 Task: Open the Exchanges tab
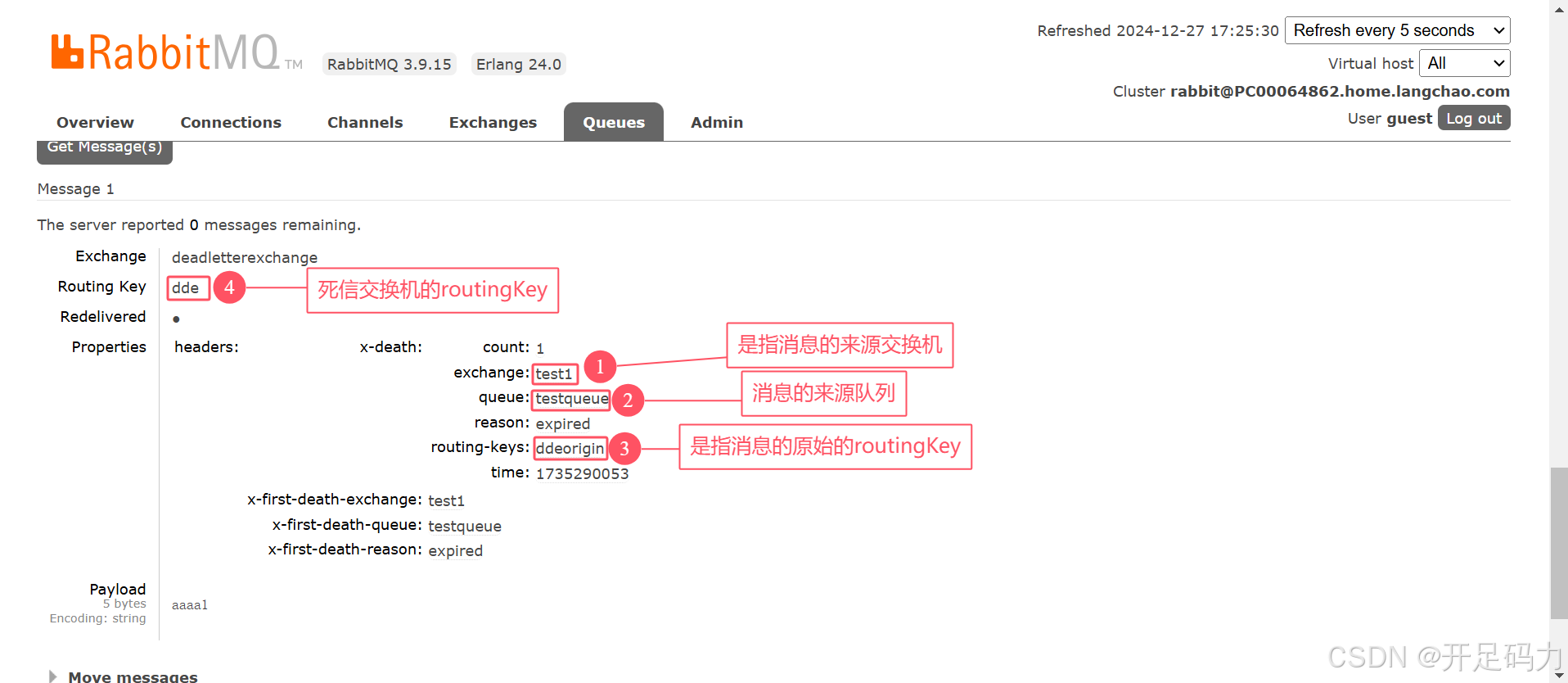click(x=493, y=122)
